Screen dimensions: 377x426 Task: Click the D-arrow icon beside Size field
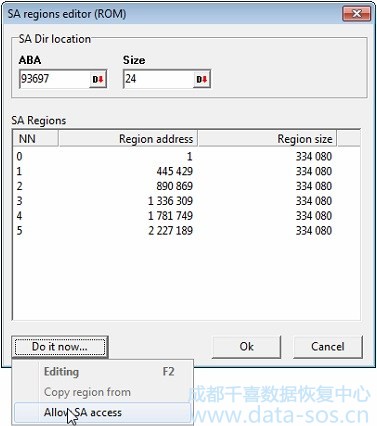tap(202, 79)
